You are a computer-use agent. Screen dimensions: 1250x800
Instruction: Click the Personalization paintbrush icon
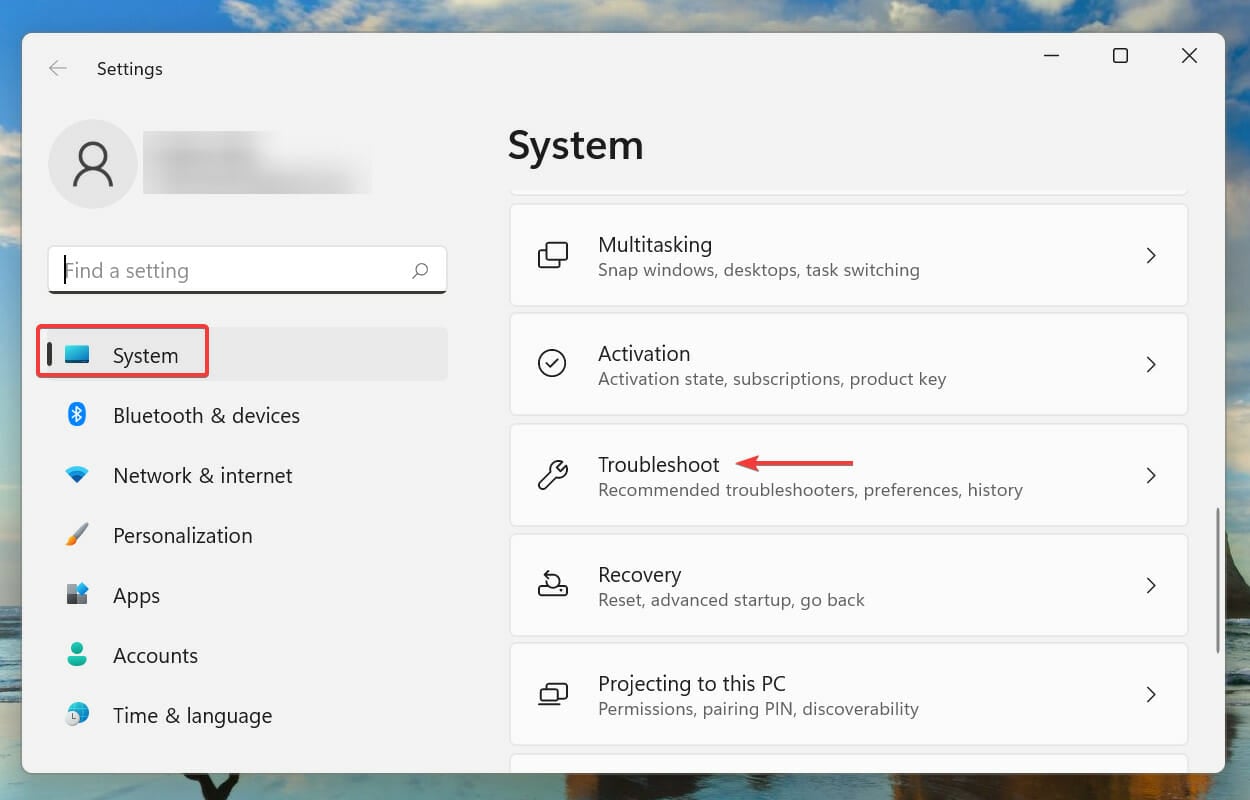click(77, 535)
